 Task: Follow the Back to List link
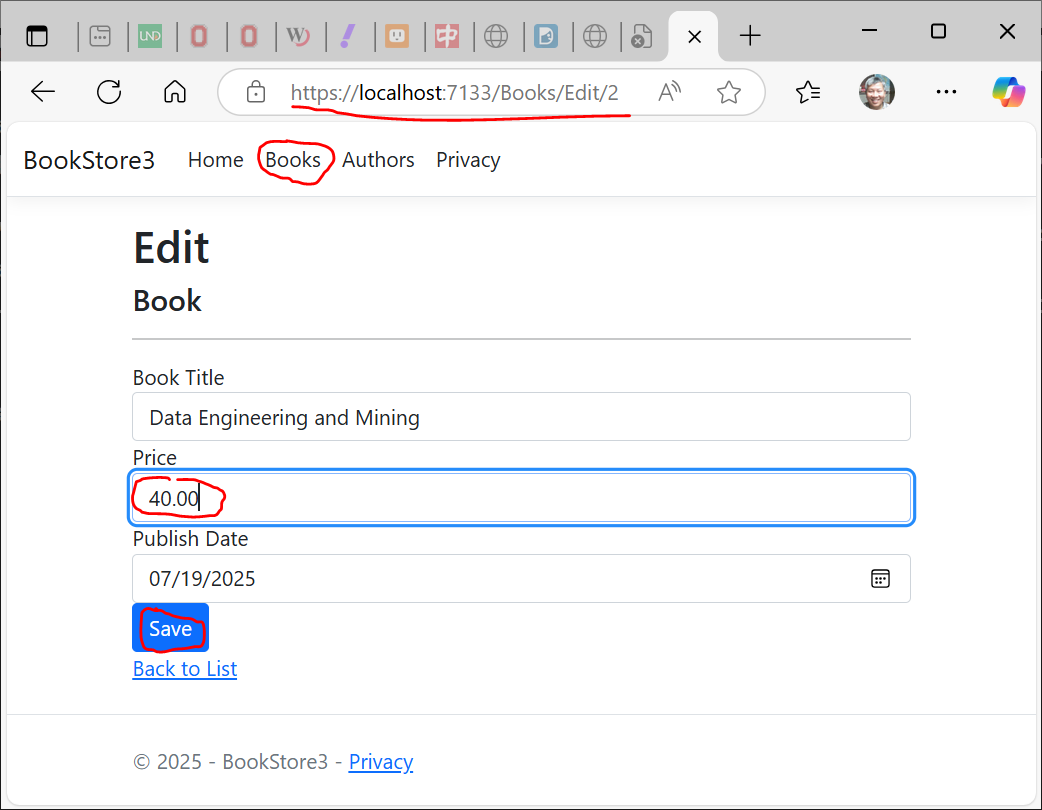coord(185,668)
